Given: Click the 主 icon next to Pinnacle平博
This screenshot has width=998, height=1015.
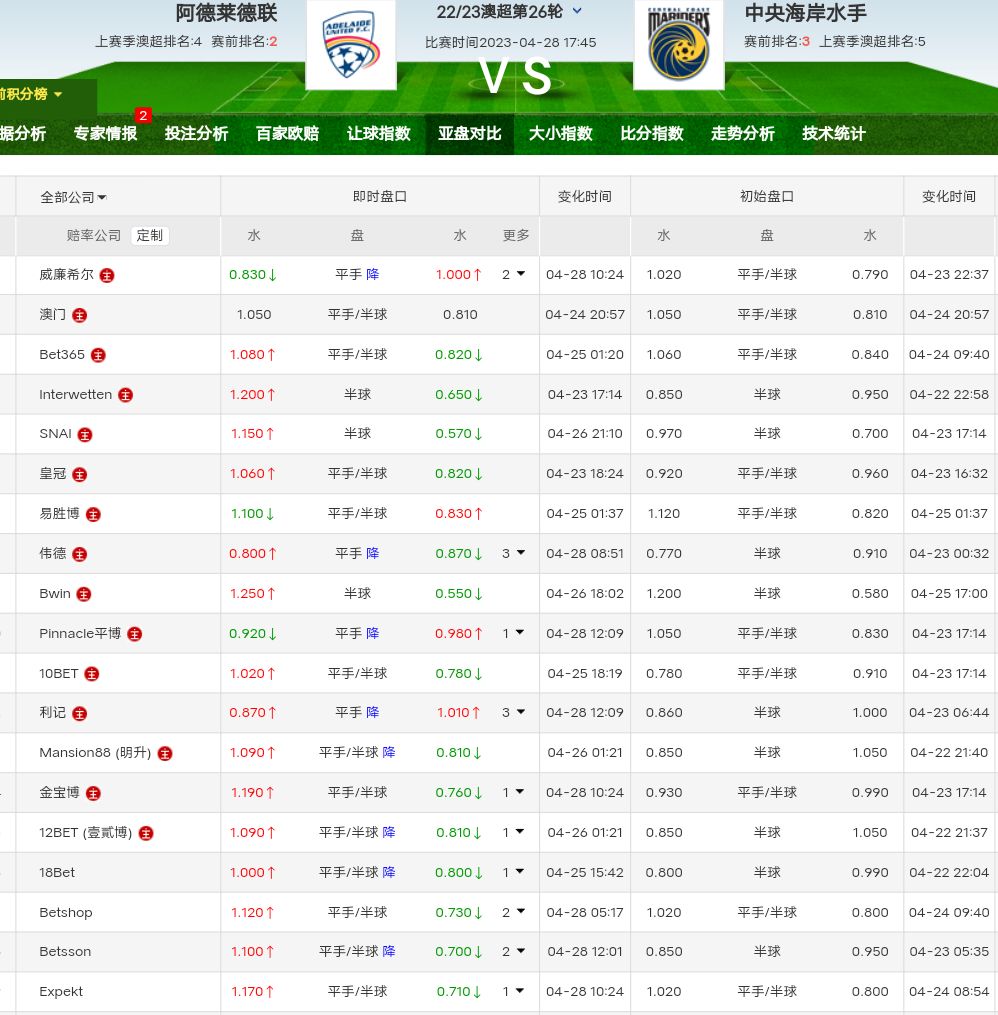Looking at the screenshot, I should (x=134, y=634).
